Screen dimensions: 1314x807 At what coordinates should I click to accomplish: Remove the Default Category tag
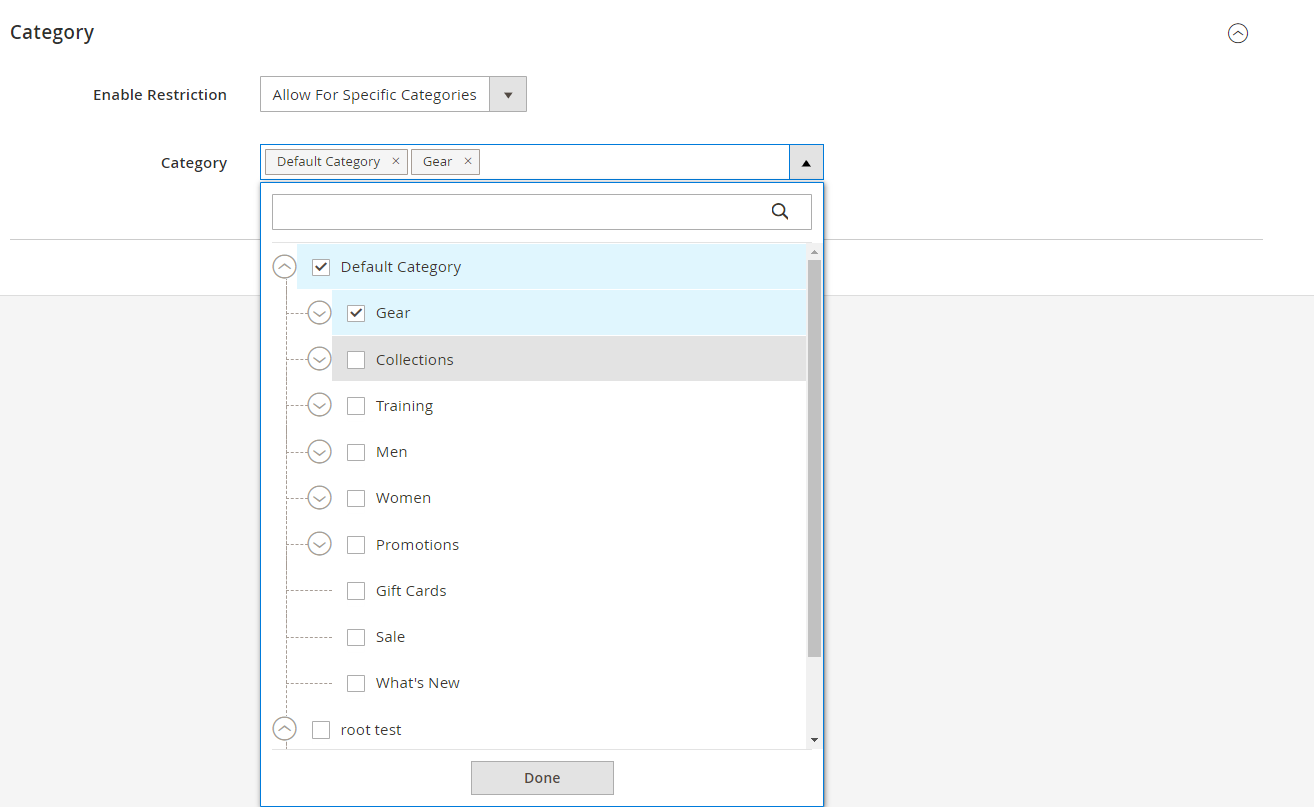point(396,161)
